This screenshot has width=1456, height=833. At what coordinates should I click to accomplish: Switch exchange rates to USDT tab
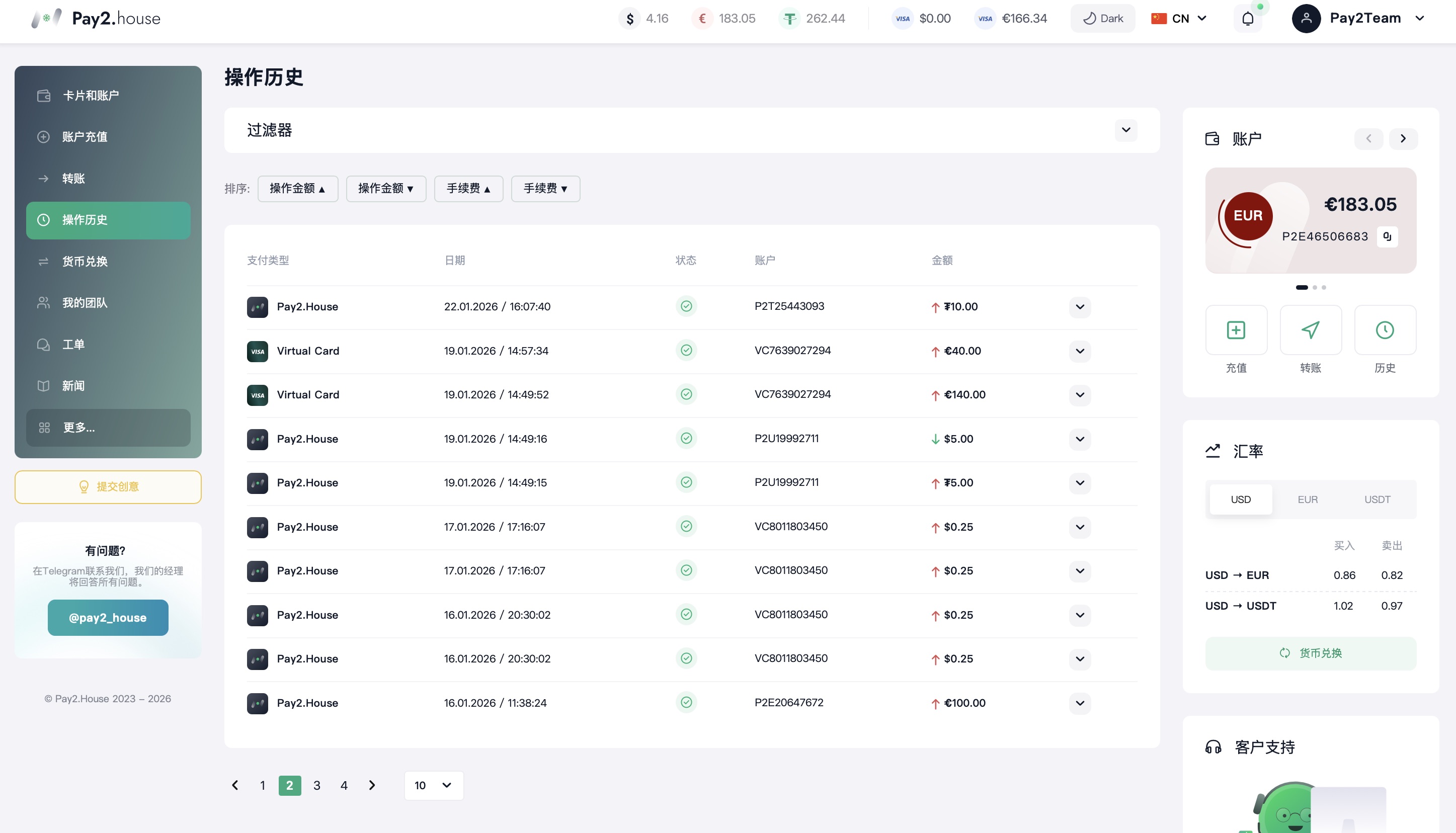point(1377,499)
